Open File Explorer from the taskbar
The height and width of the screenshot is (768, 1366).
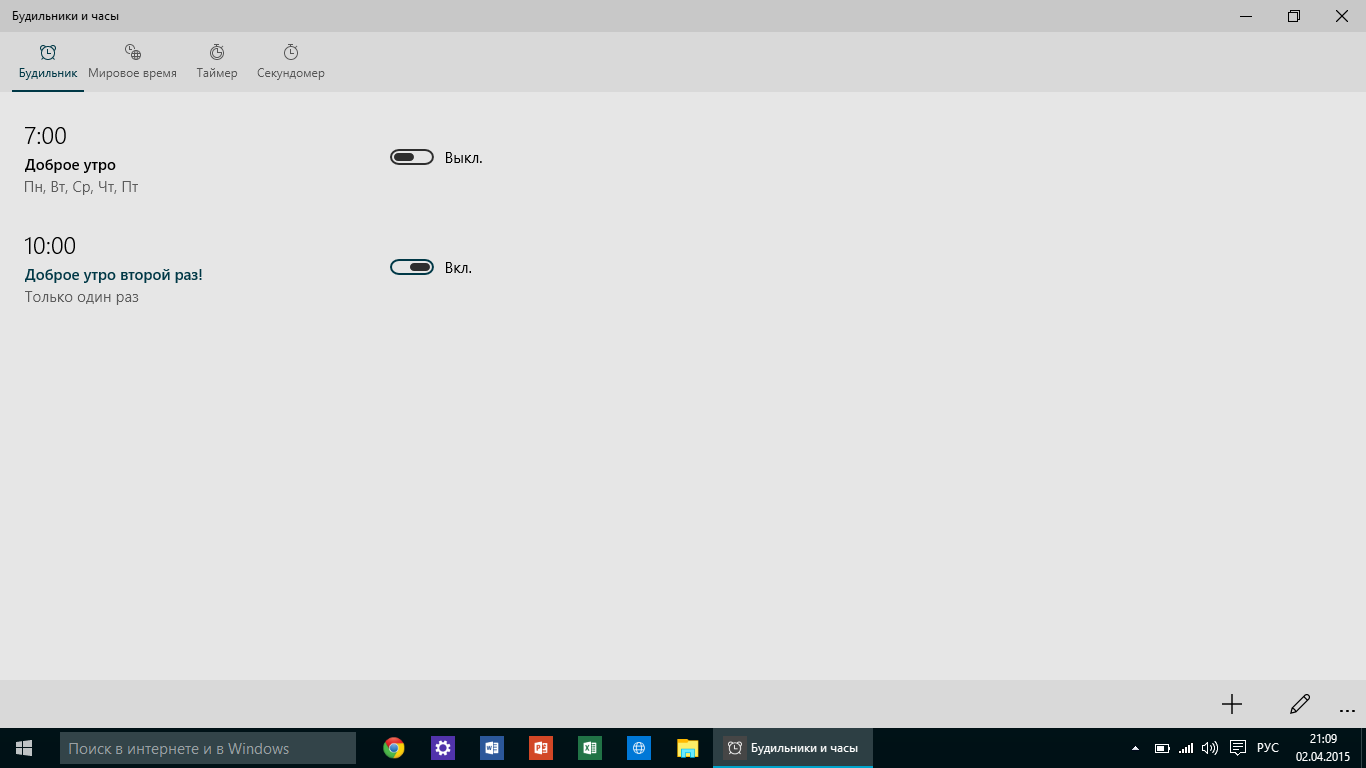pos(688,748)
